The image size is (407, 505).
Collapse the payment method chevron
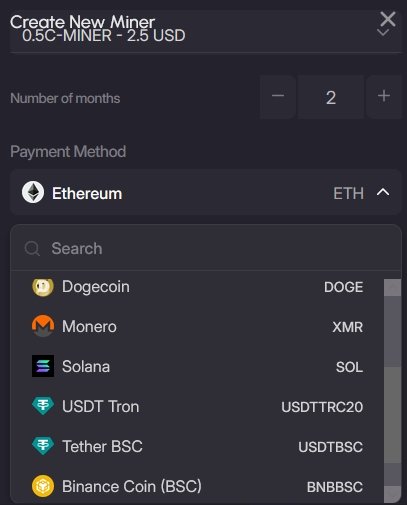coord(383,192)
